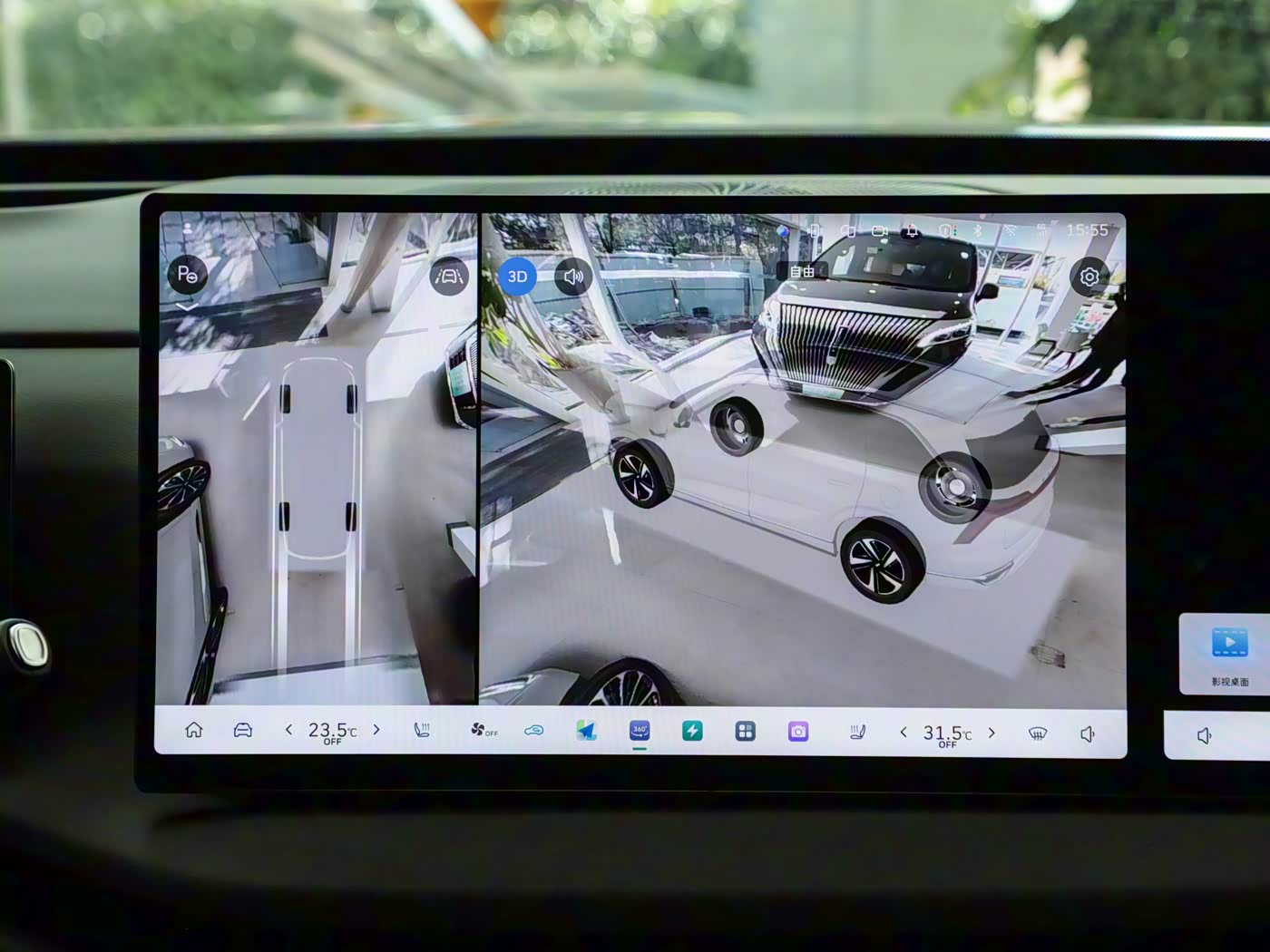This screenshot has height=952, width=1270.
Task: Open the green charging lightning app
Action: pos(692,731)
